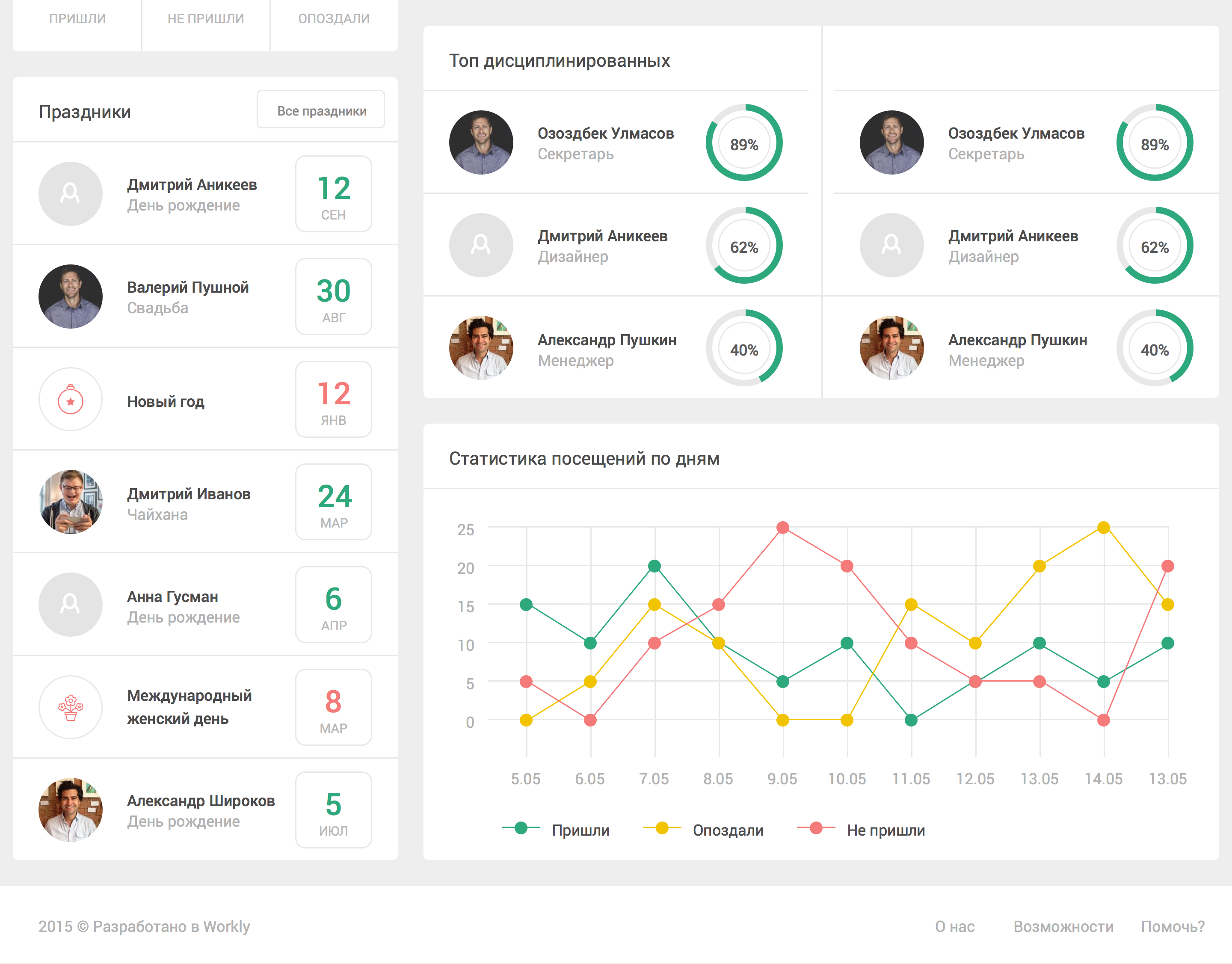
Task: Click the Разработано в Workly copyright text
Action: [x=144, y=926]
